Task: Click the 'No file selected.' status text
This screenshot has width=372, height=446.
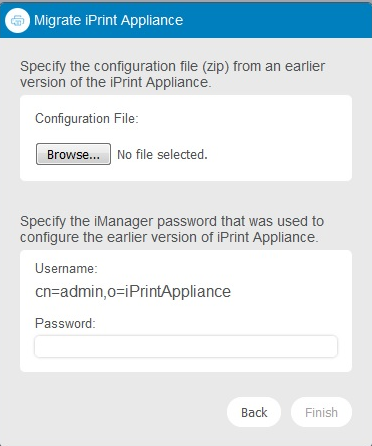Action: pos(162,155)
